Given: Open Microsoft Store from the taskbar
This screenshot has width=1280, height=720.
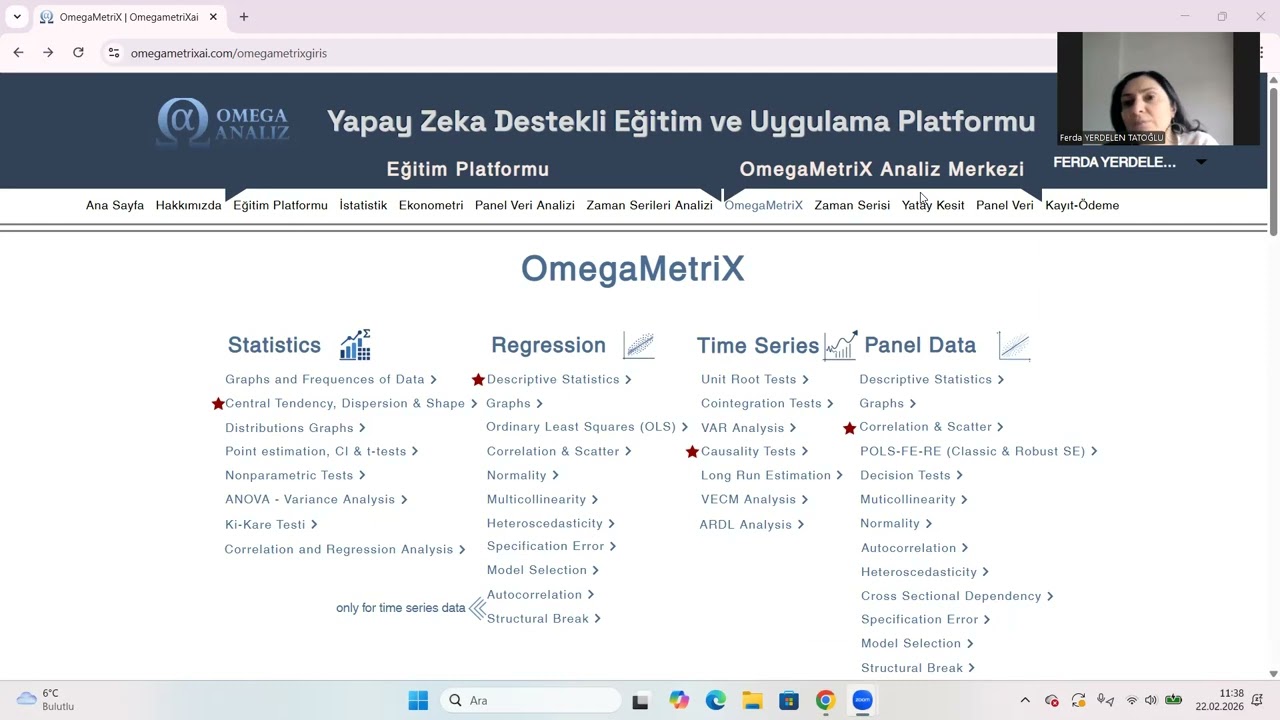Looking at the screenshot, I should click(789, 700).
